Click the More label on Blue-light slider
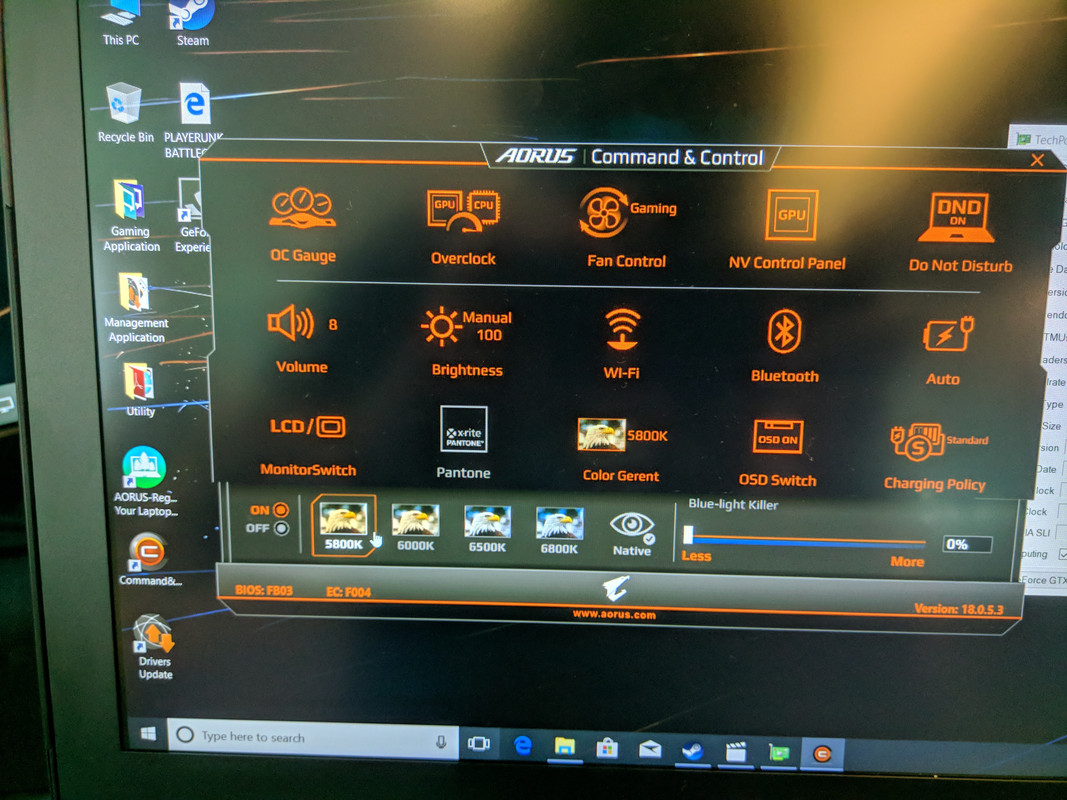Screen dimensions: 1067x800 pyautogui.click(x=907, y=561)
